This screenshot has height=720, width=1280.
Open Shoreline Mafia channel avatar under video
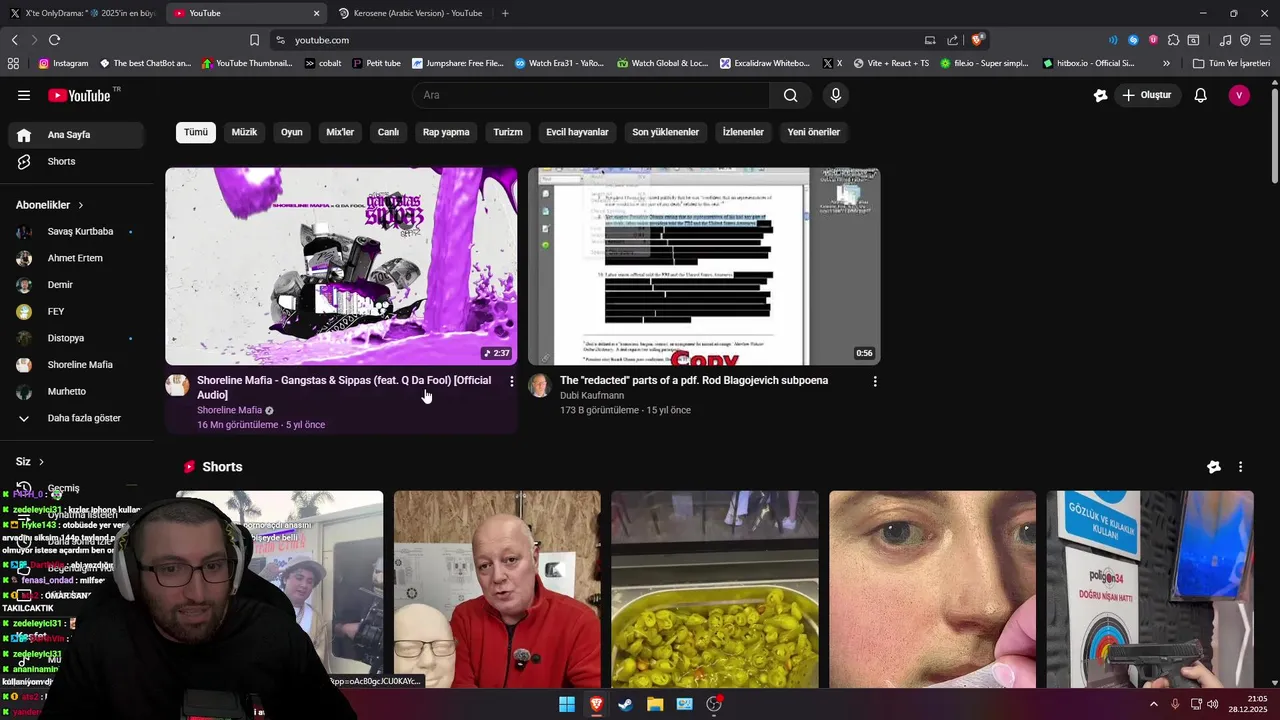(x=177, y=386)
